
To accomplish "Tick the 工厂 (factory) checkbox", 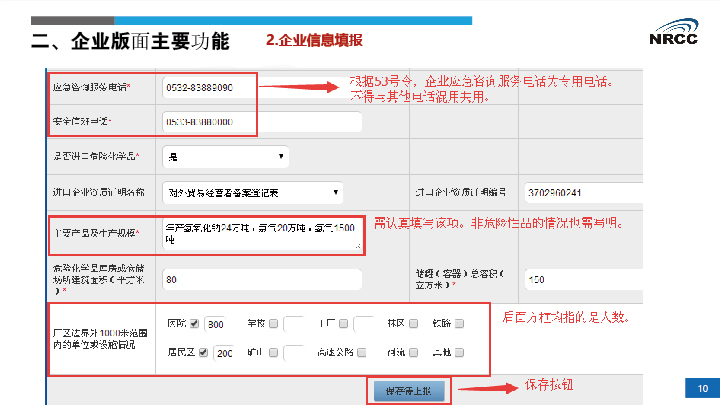I will (343, 324).
